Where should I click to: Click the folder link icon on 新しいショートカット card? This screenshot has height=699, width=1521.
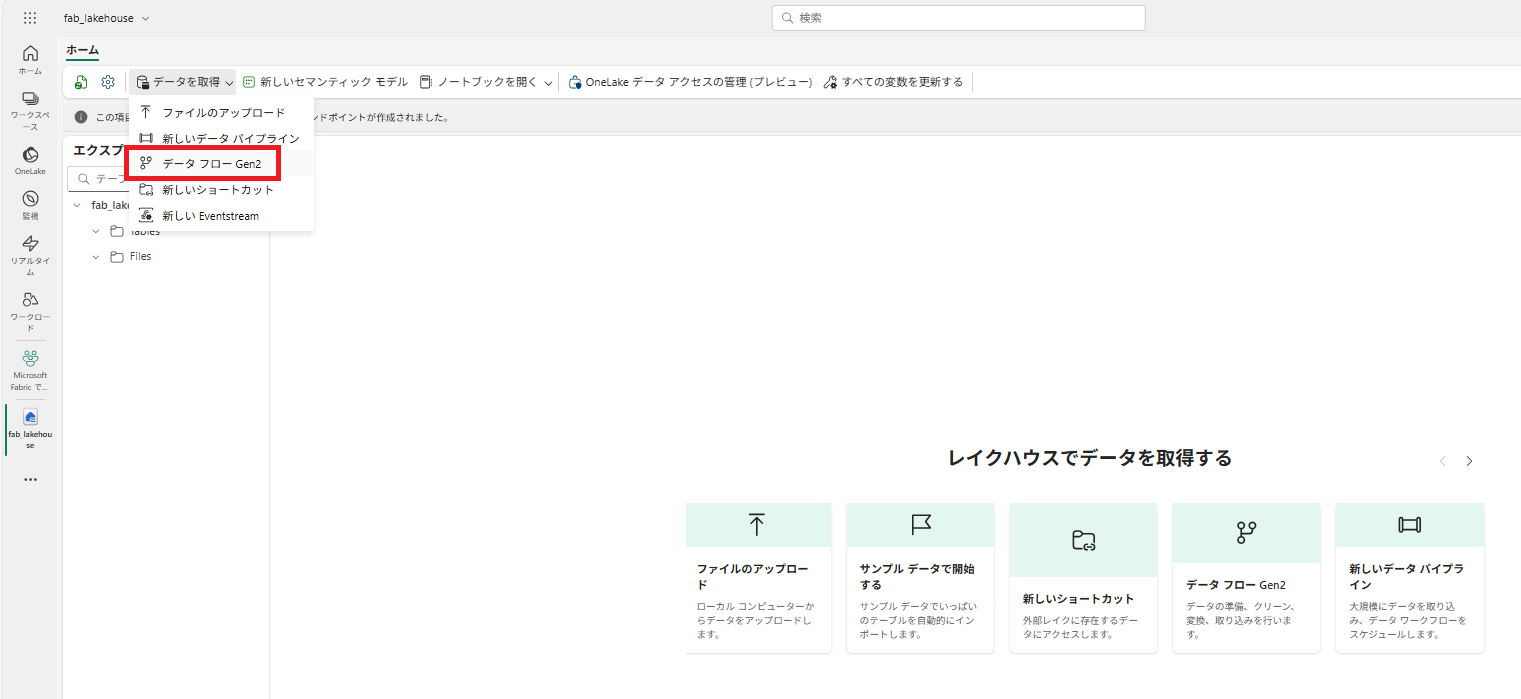[x=1083, y=541]
